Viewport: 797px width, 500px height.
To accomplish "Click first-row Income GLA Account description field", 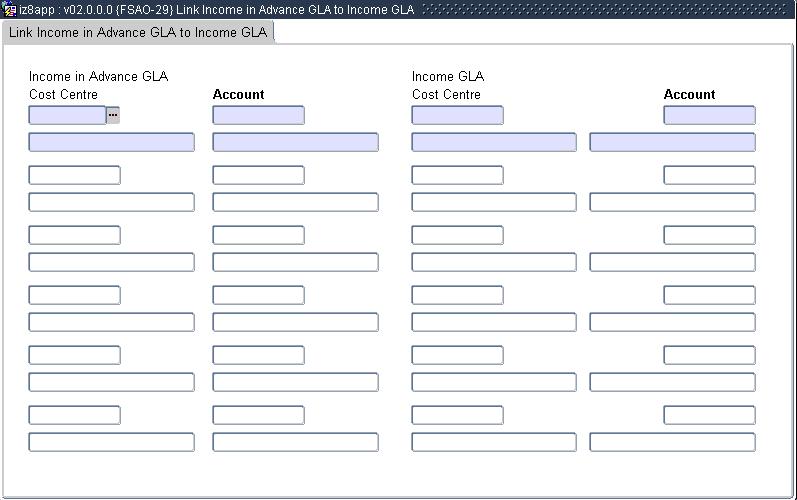I will pyautogui.click(x=672, y=142).
